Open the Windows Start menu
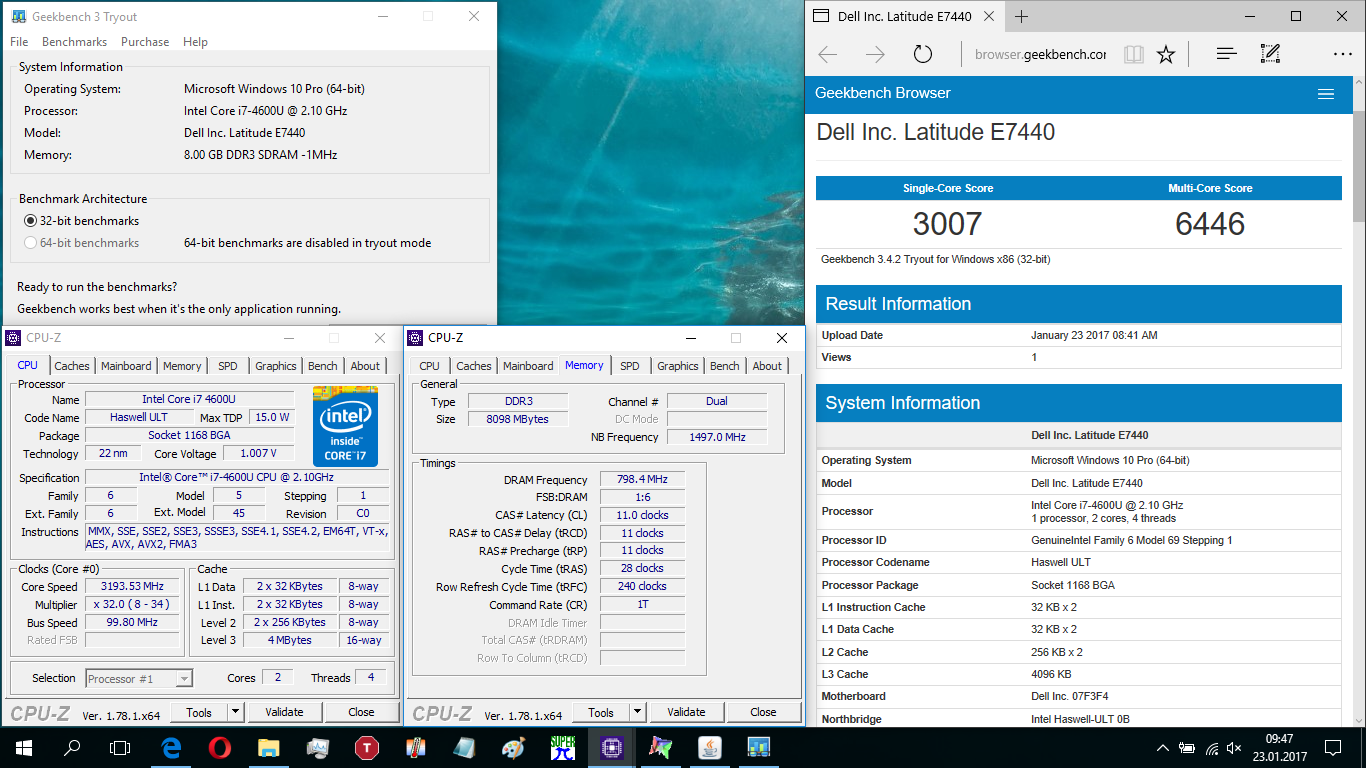 tap(23, 747)
